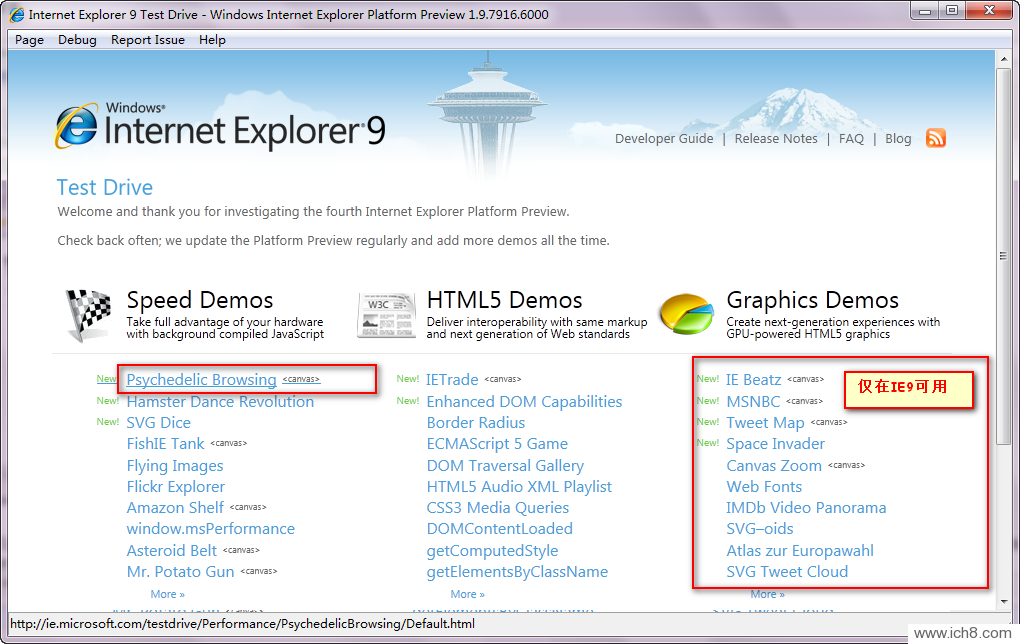Click the RSS feed icon
This screenshot has width=1020, height=644.
(x=935, y=138)
